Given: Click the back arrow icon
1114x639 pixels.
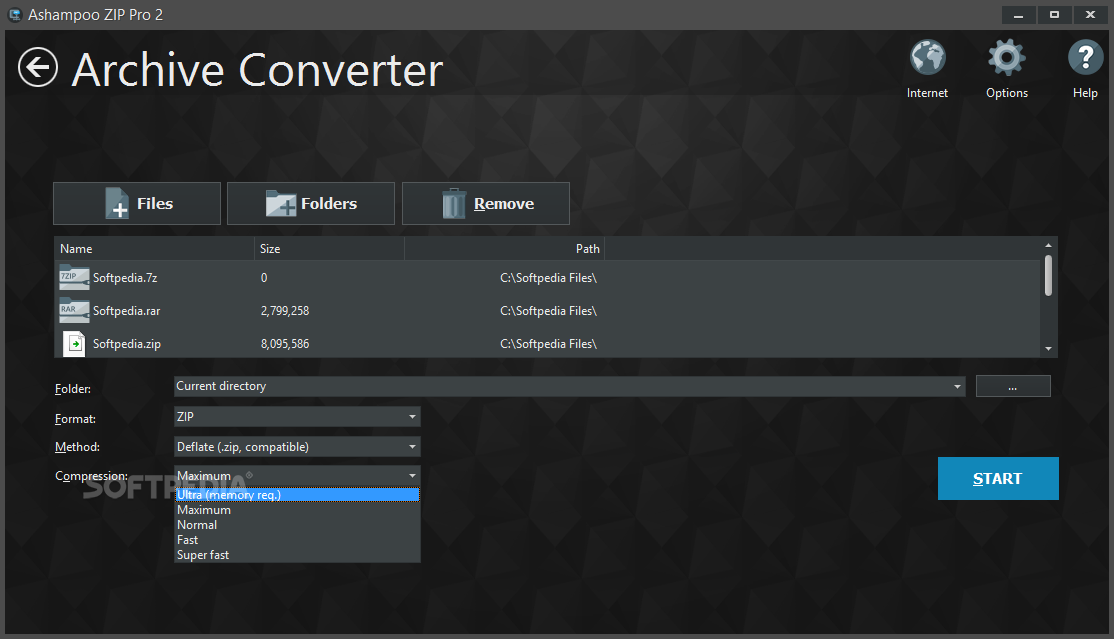Looking at the screenshot, I should click(38, 68).
